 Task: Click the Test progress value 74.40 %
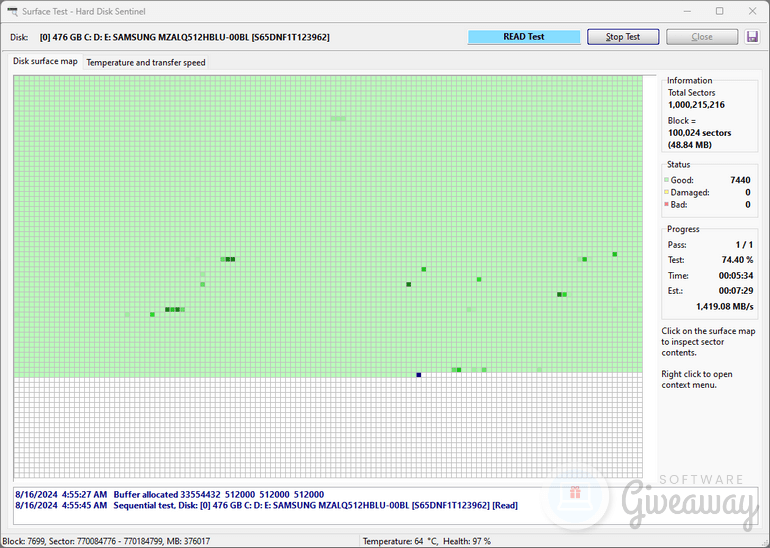737,260
